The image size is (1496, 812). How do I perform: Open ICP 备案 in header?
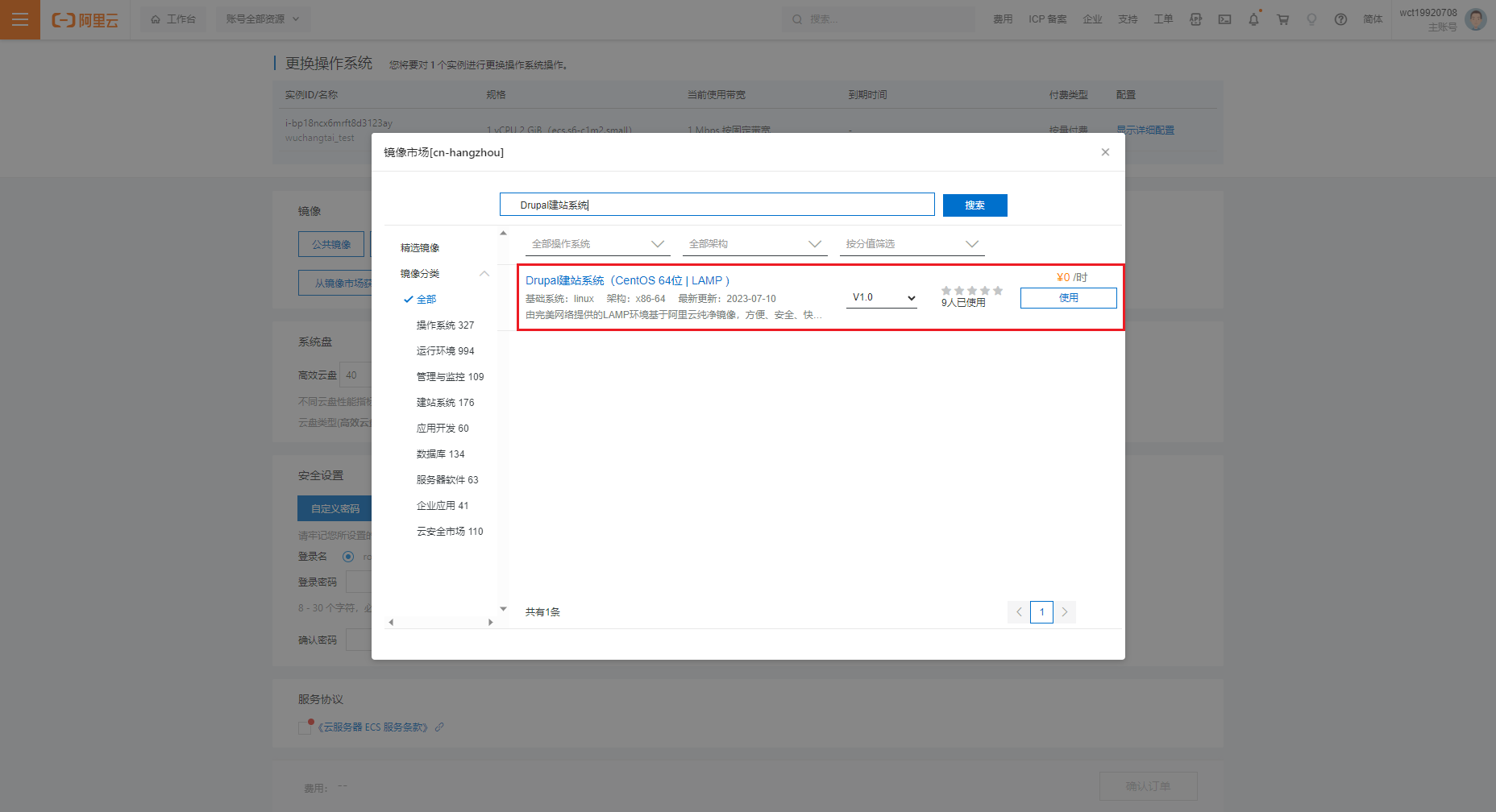[x=1047, y=19]
